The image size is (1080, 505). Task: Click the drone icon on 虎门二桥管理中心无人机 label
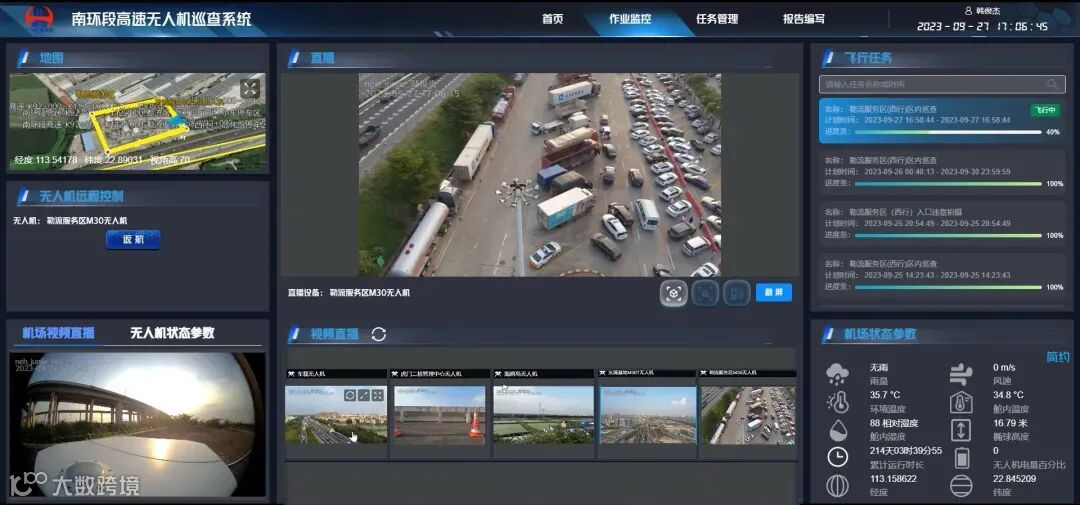pos(395,373)
